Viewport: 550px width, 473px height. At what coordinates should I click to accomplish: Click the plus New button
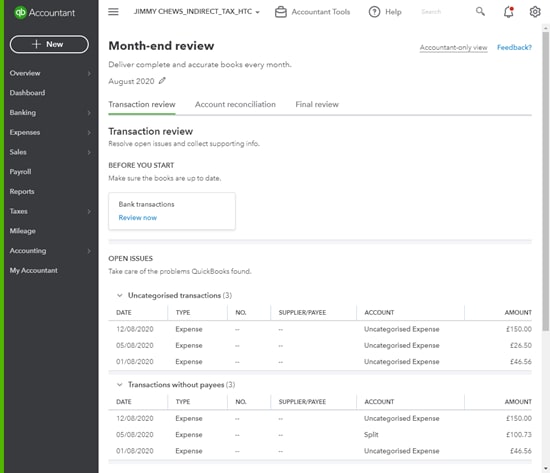coord(49,44)
